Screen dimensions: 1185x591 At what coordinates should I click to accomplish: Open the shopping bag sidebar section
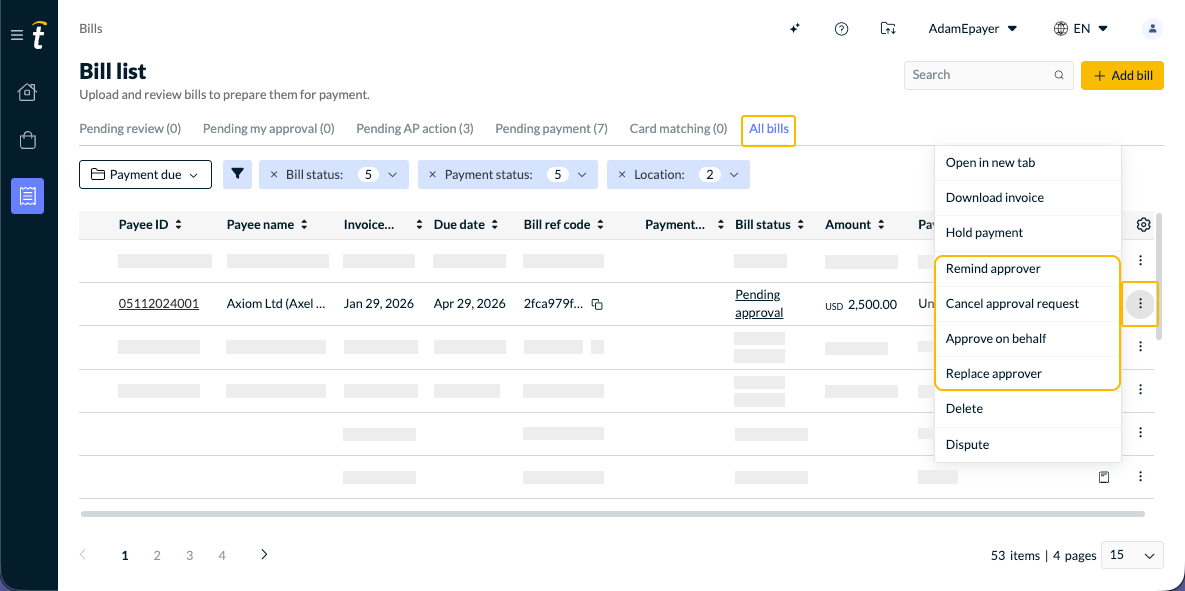pos(27,140)
